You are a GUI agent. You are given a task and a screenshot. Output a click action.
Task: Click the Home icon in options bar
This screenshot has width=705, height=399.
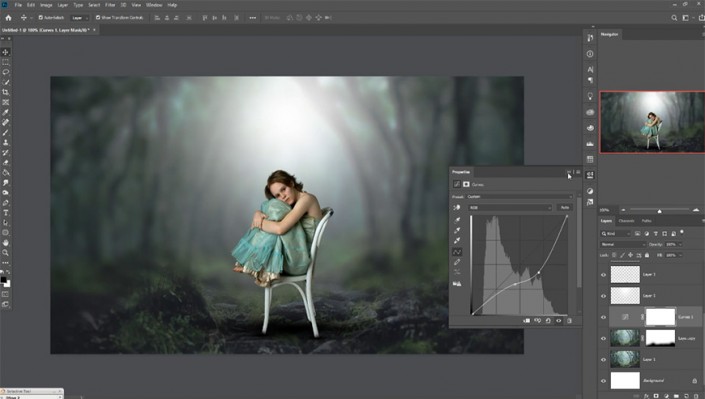click(8, 18)
